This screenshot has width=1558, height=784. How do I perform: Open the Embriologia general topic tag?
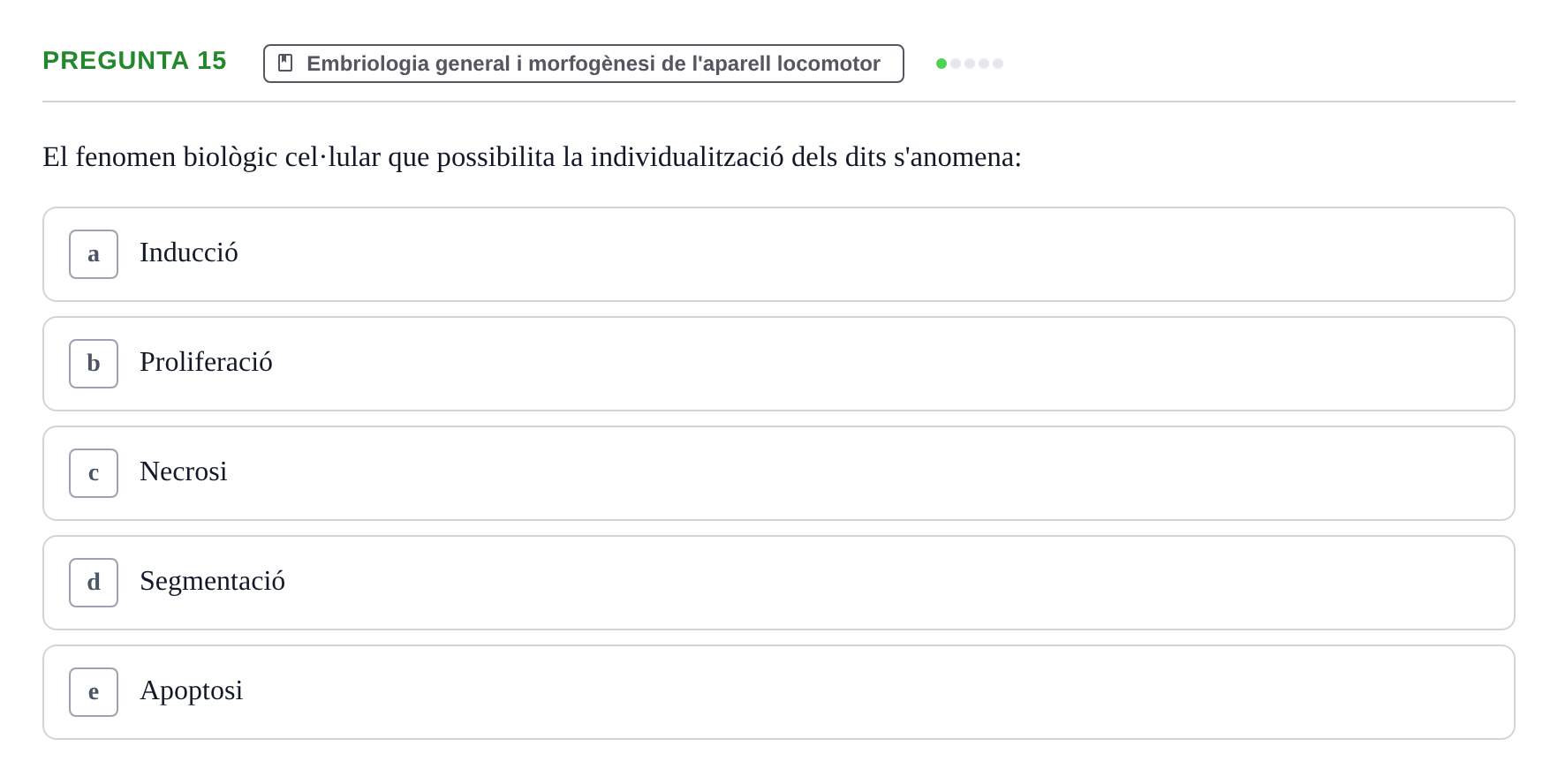(x=584, y=64)
